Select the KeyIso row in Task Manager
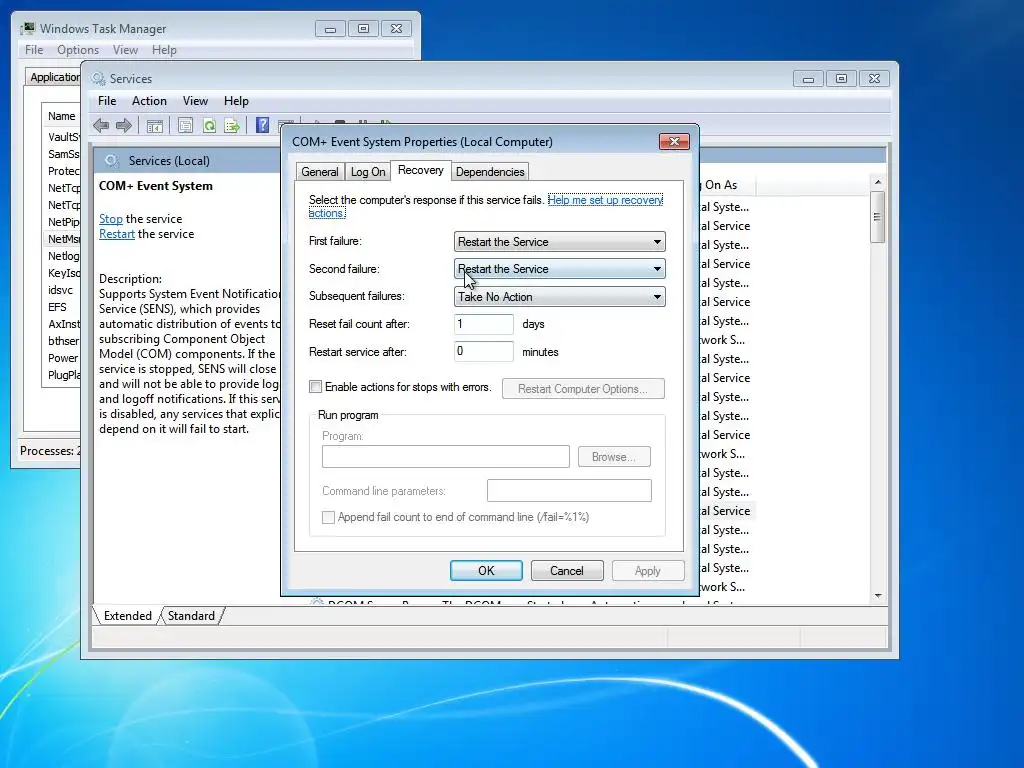The image size is (1024, 768). (x=62, y=273)
